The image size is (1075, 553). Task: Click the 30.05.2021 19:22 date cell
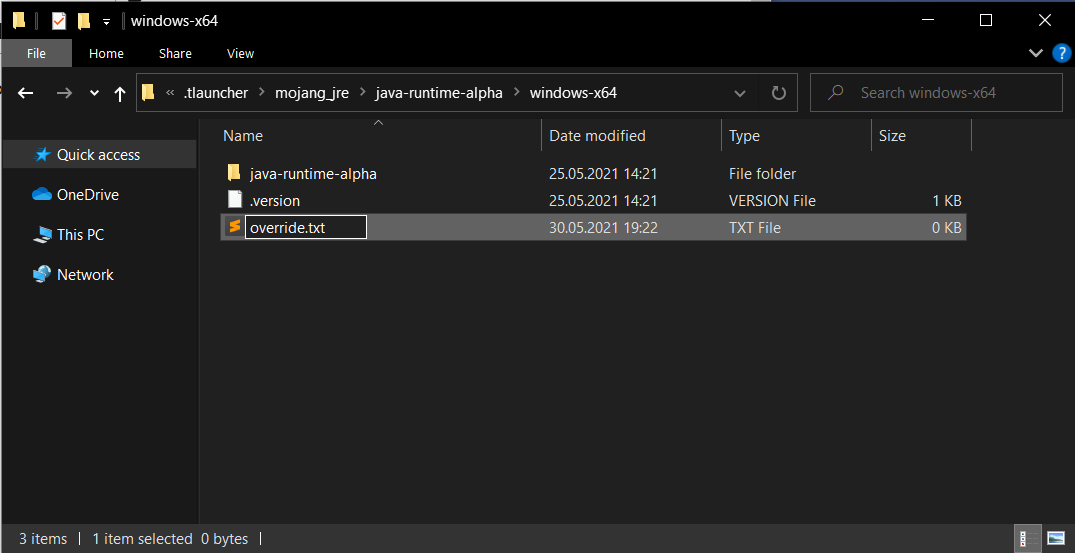(603, 228)
